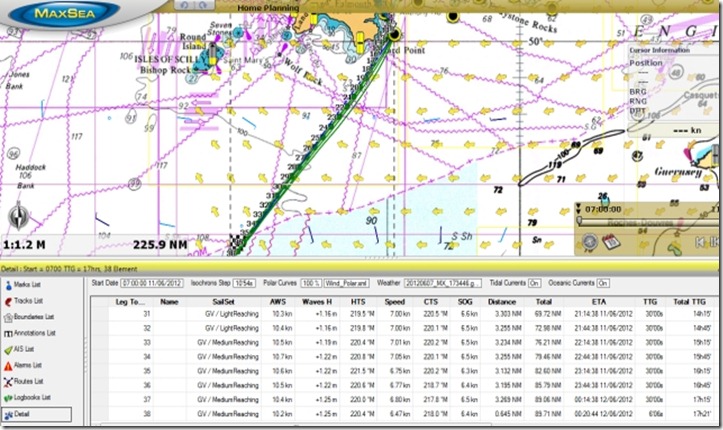
Task: Click the '1:1.2 M' chart scale readout
Action: point(24,245)
